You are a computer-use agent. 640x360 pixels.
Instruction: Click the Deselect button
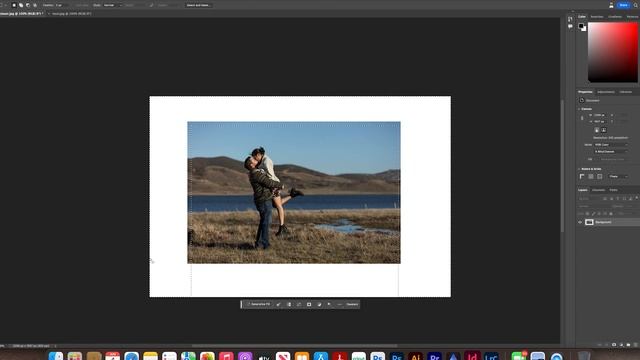(x=352, y=304)
